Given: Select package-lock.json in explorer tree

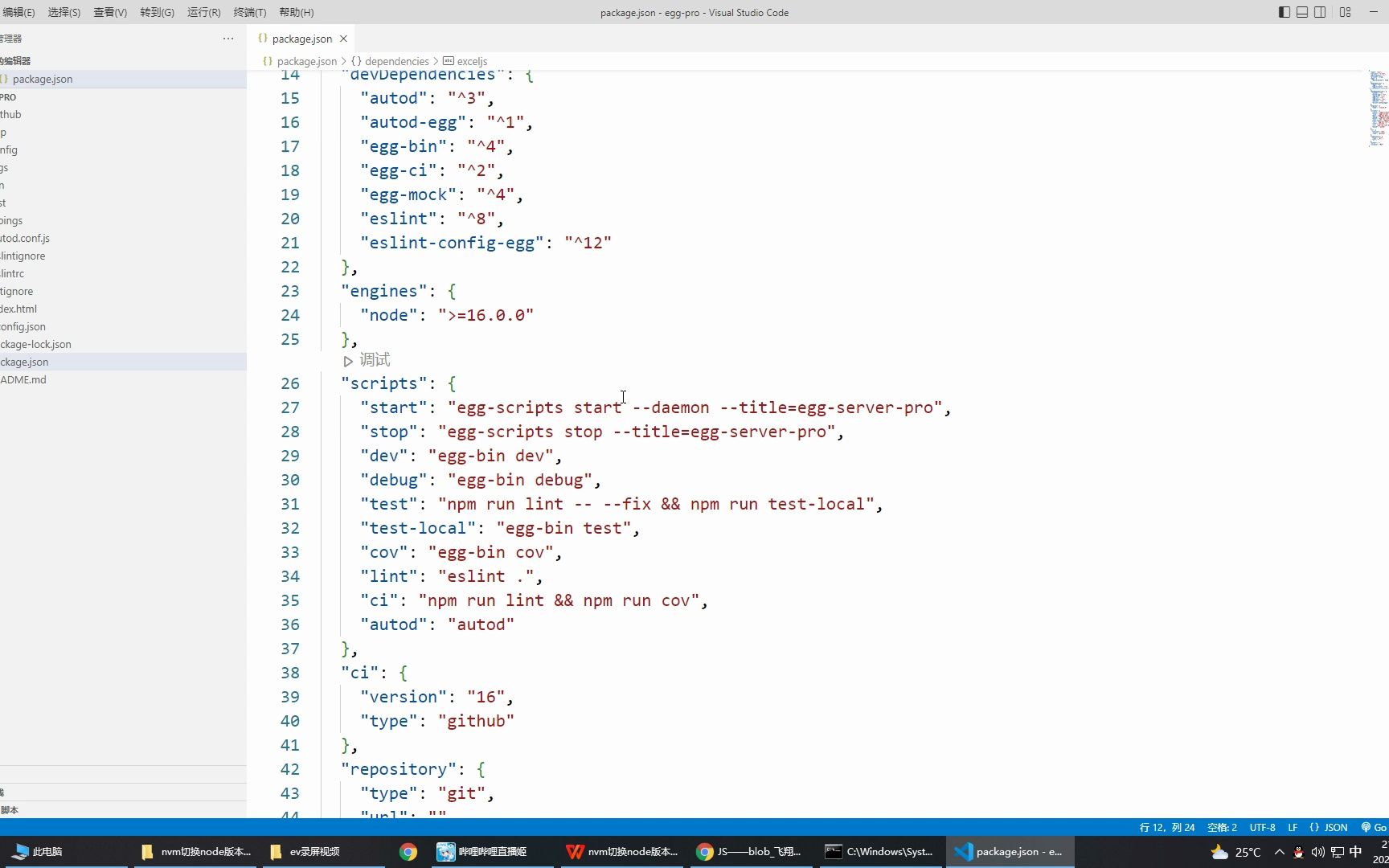Looking at the screenshot, I should tap(123, 344).
